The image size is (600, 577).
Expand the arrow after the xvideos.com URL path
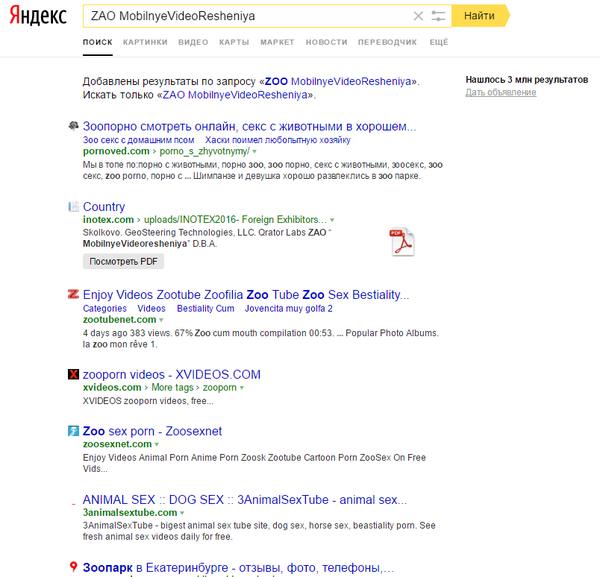(241, 388)
